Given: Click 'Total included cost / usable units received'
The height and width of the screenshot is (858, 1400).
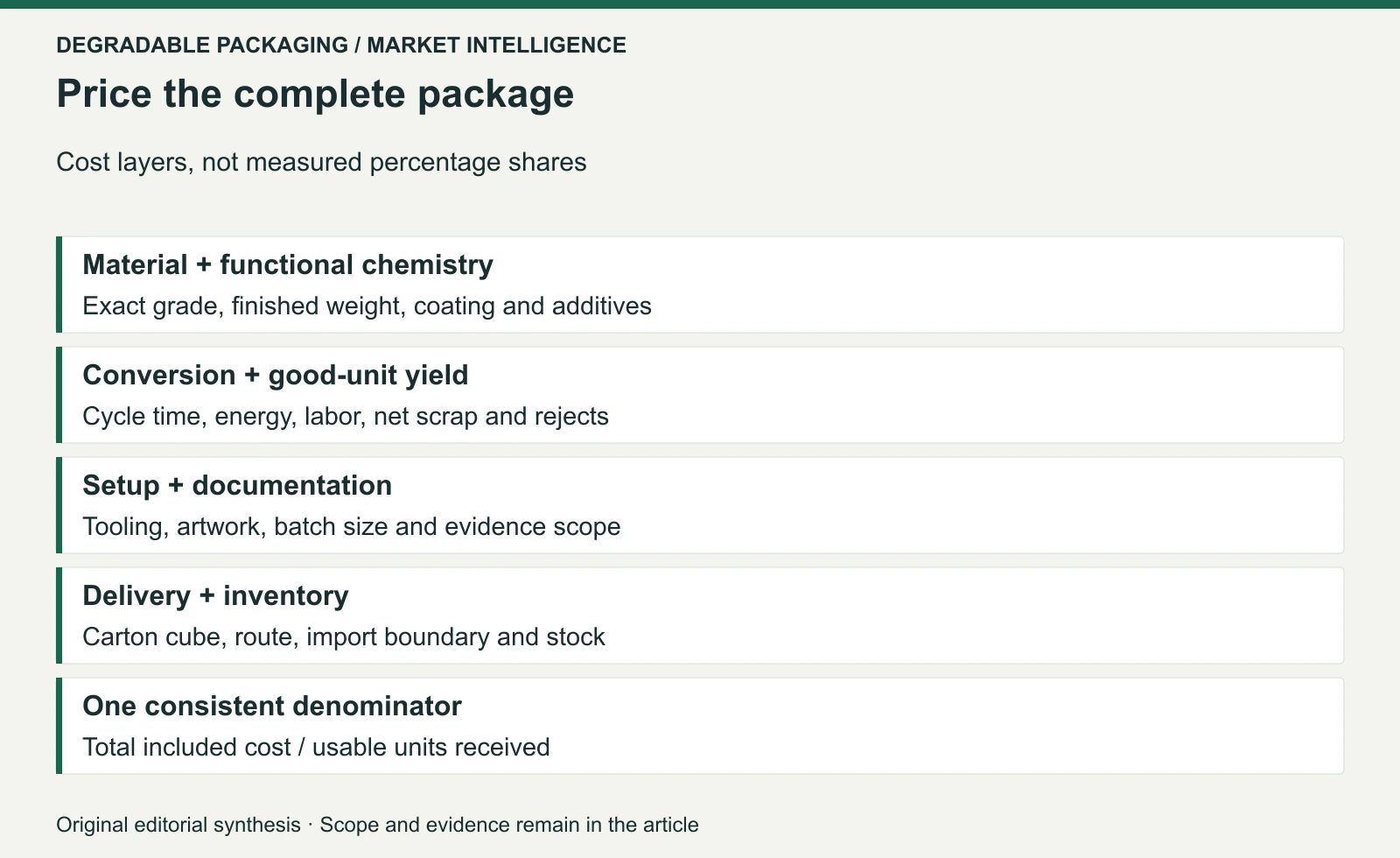Looking at the screenshot, I should (316, 747).
